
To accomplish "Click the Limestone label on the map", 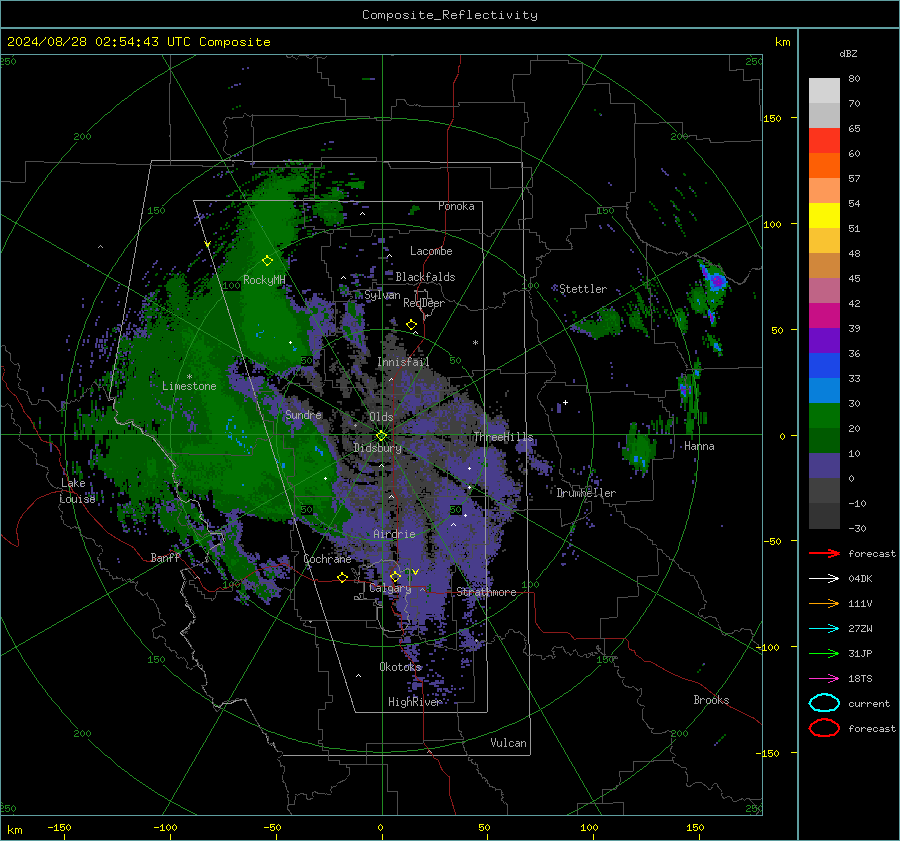I will tap(189, 386).
